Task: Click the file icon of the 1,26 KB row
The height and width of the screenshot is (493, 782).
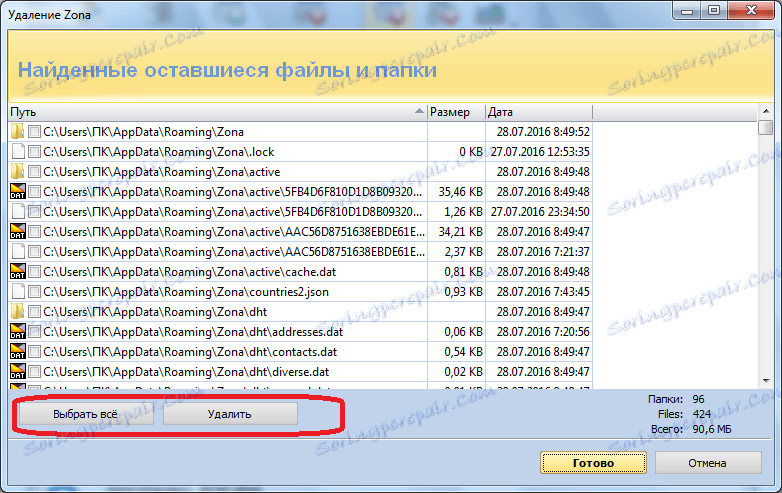Action: tap(18, 211)
